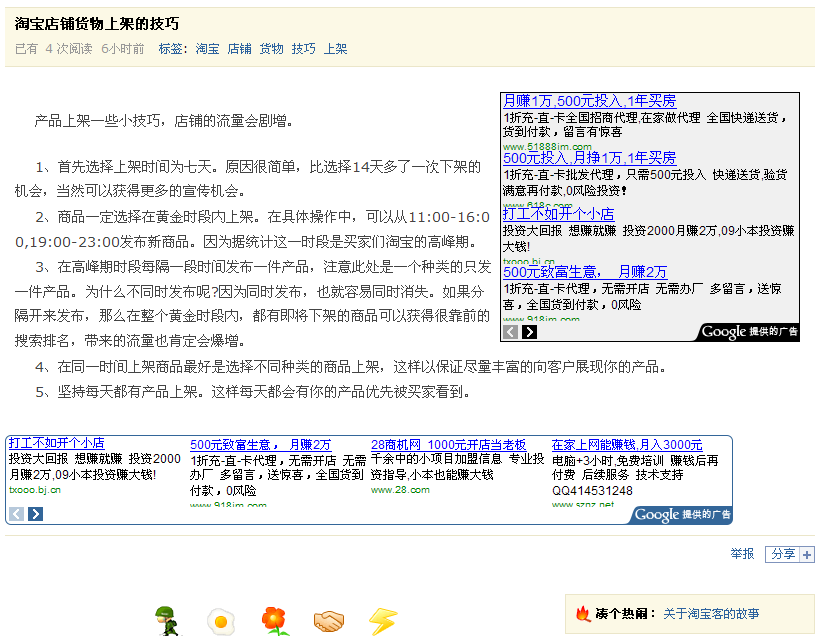Open ad link 28商机网 1000元开店当老板

448,445
